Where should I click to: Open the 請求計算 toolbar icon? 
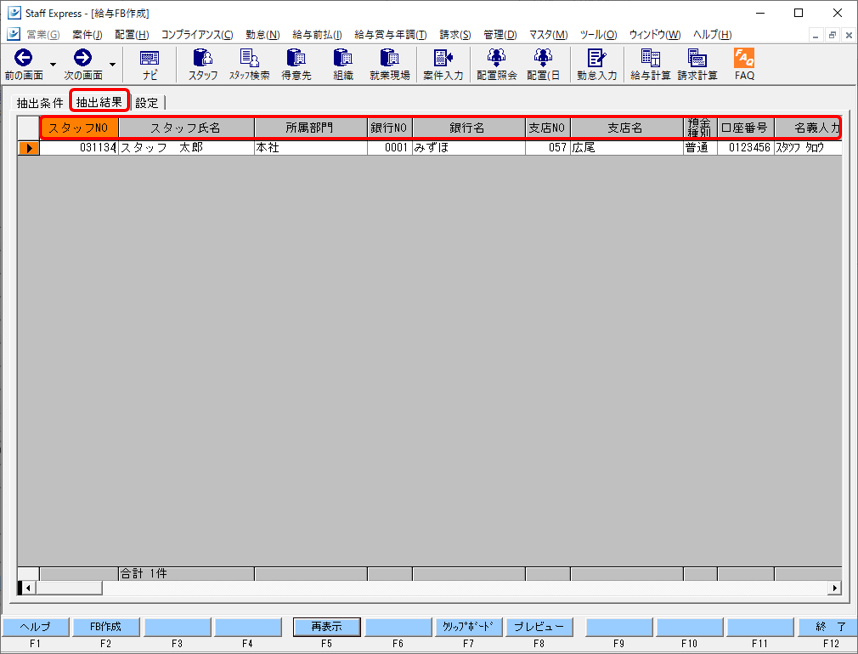pos(697,57)
